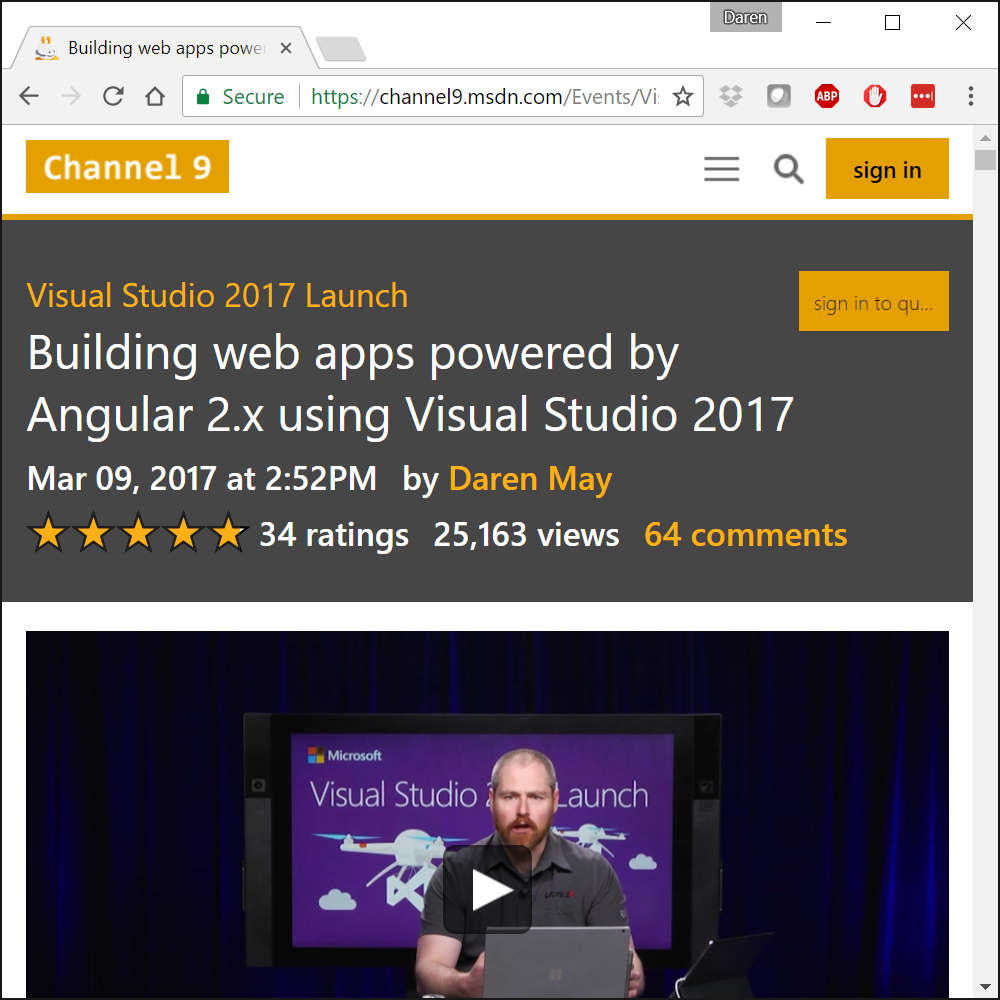Viewport: 1000px width, 1000px height.
Task: Rate the video five stars via fifth star
Action: click(x=228, y=532)
